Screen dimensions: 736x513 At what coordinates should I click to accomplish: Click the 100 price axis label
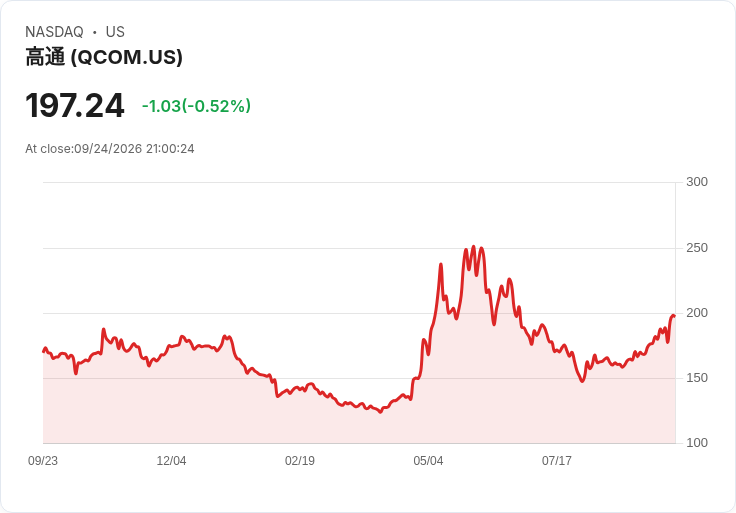click(697, 443)
